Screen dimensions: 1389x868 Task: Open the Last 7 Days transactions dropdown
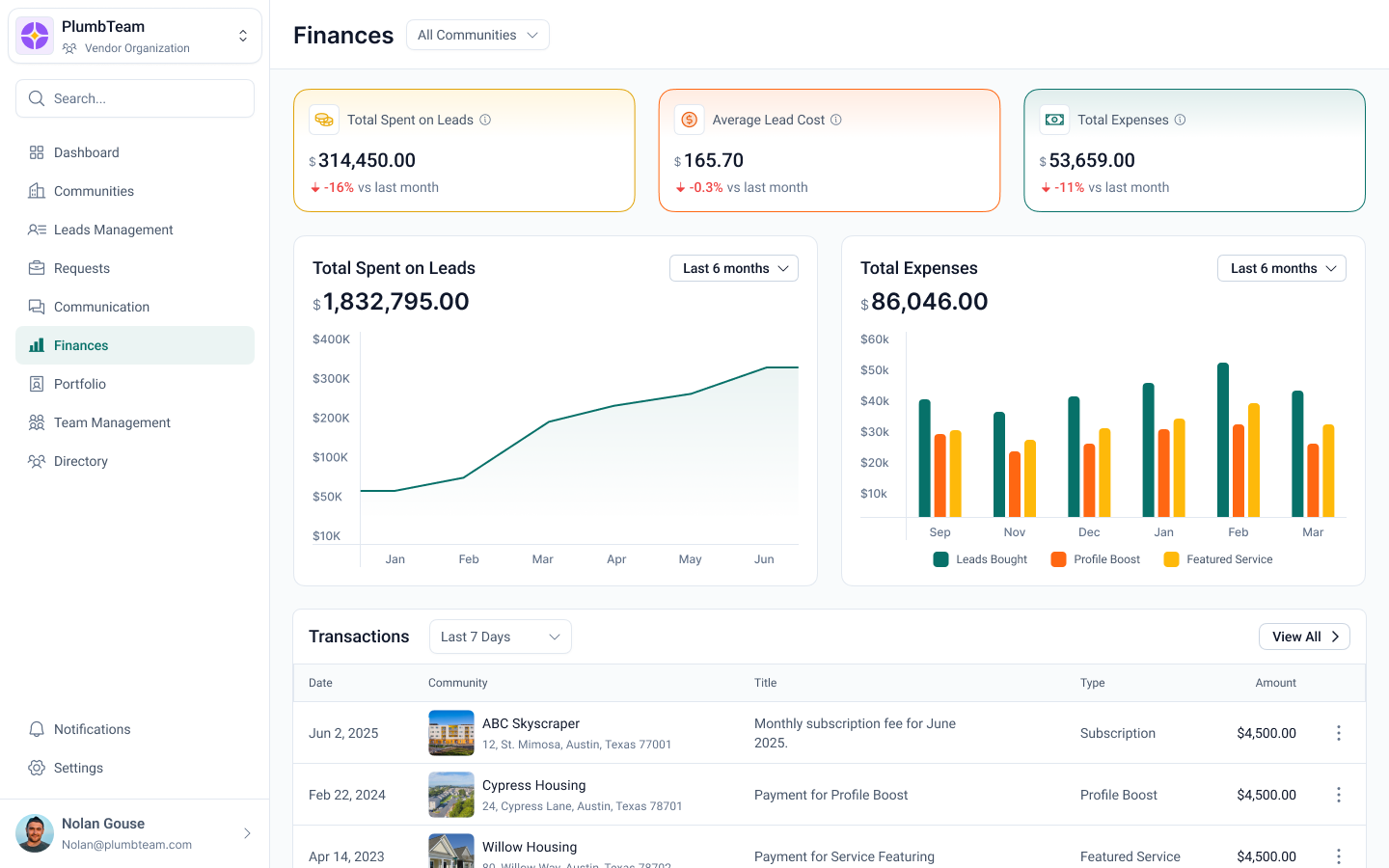coord(500,637)
